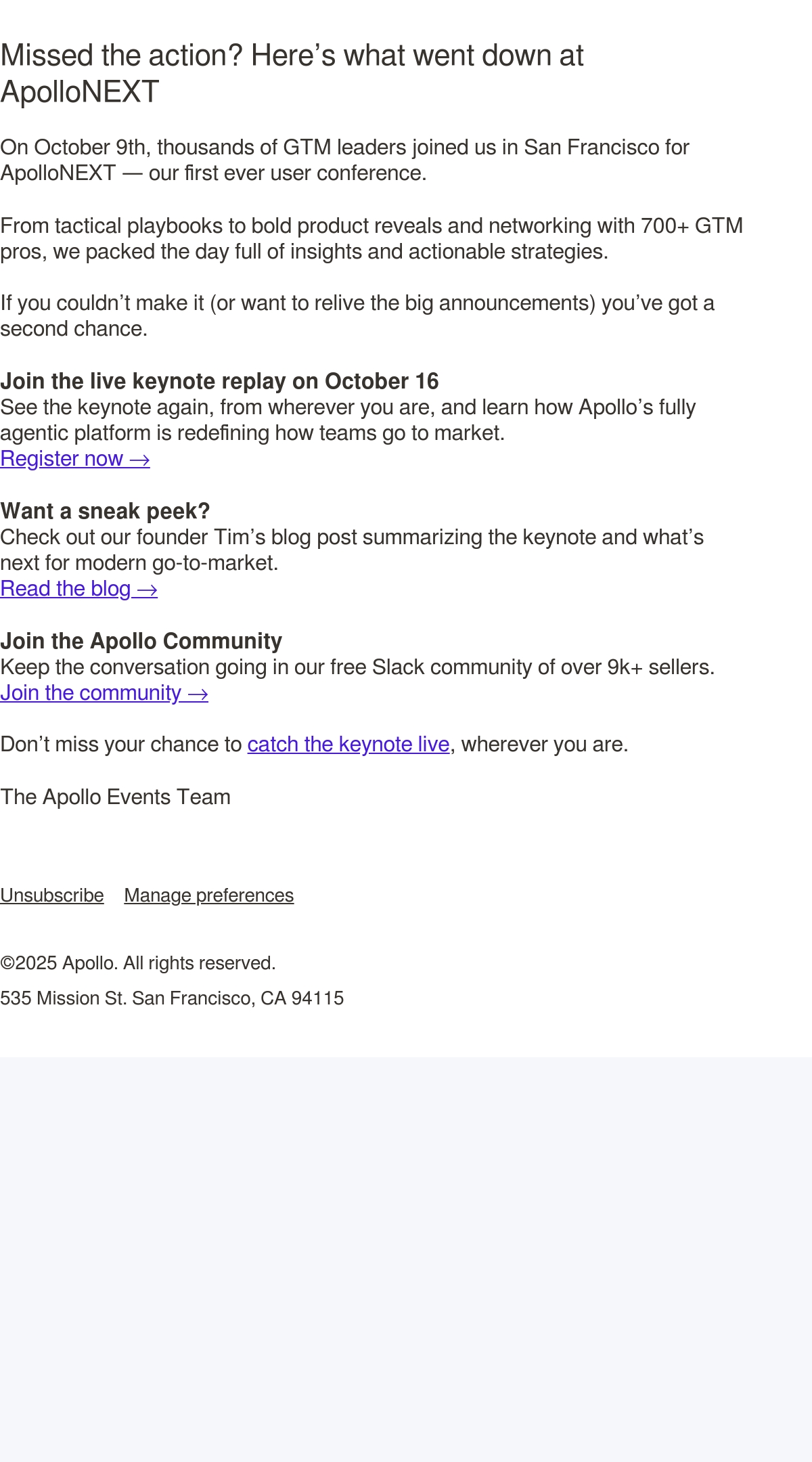The height and width of the screenshot is (1462, 812).
Task: Select the address "535 Mission St. San Francisco, CA 94115"
Action: pyautogui.click(x=172, y=998)
